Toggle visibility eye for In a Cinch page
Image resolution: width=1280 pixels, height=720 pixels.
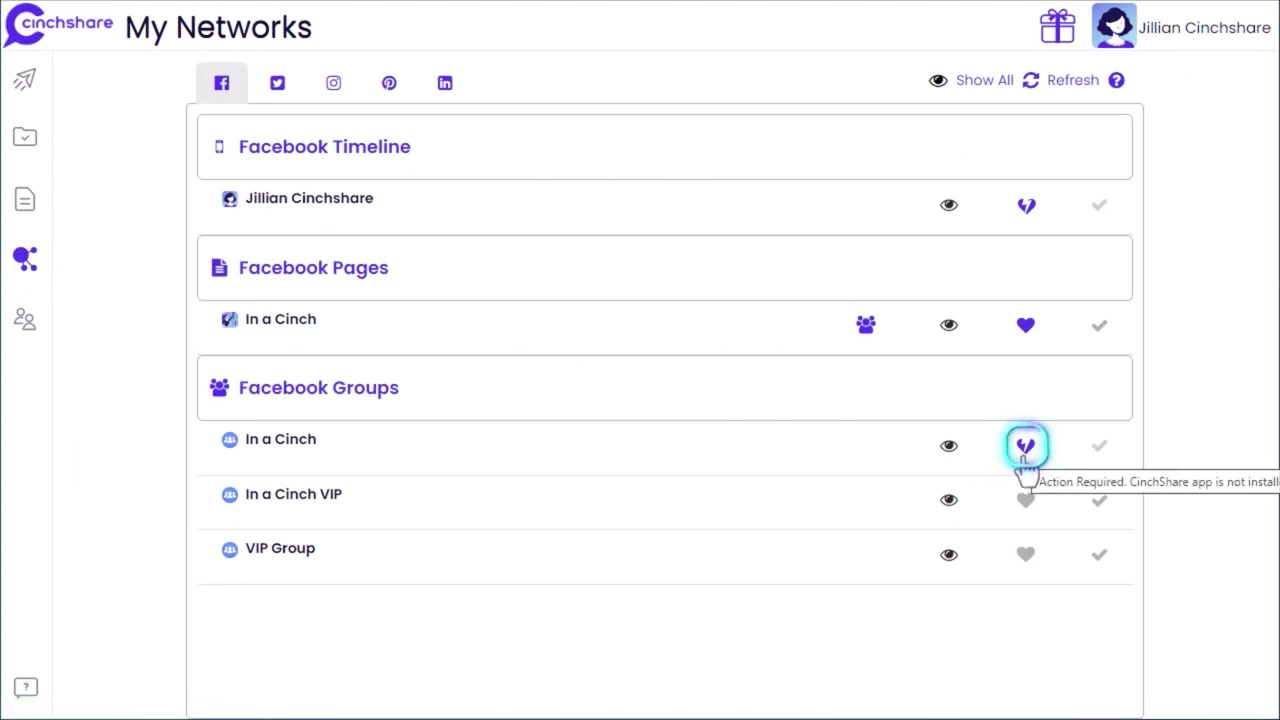pyautogui.click(x=949, y=325)
